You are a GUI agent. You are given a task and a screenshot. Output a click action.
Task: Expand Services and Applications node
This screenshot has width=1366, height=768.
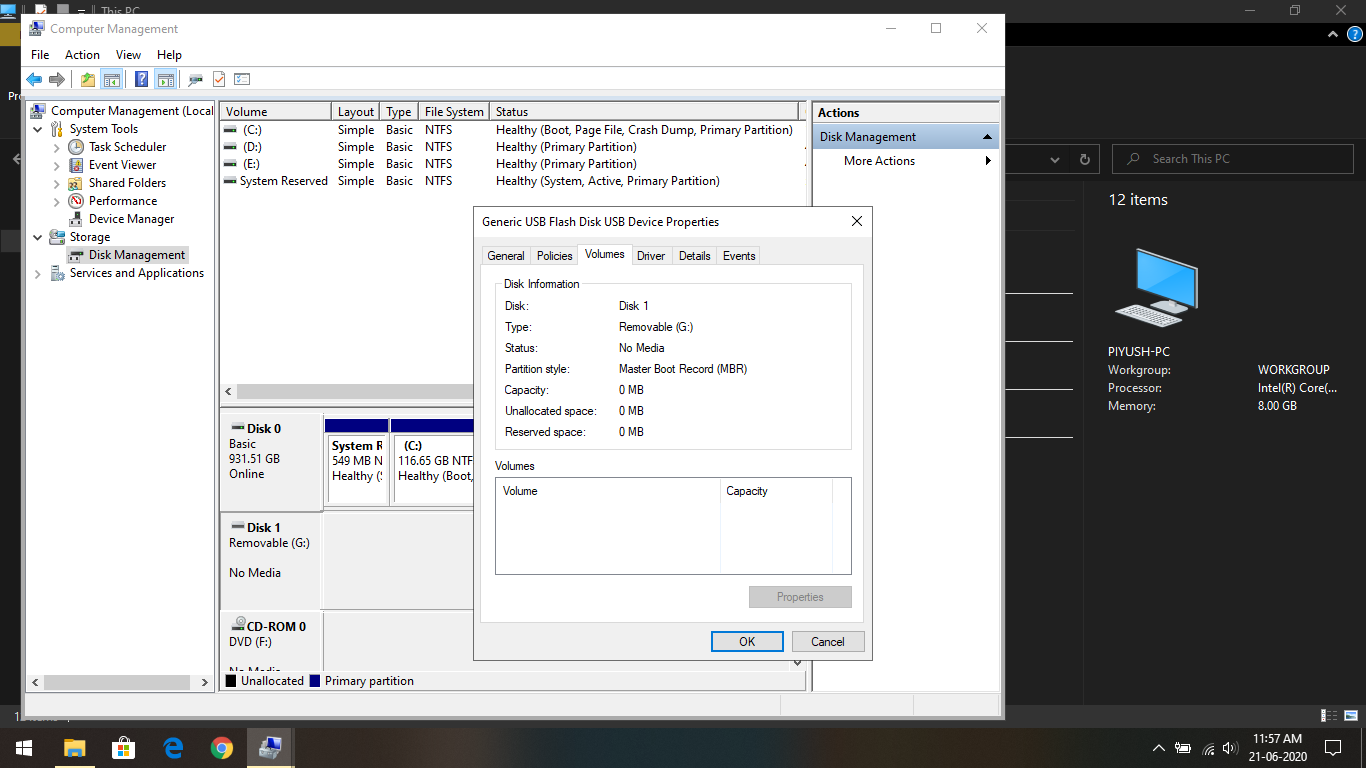tap(38, 273)
